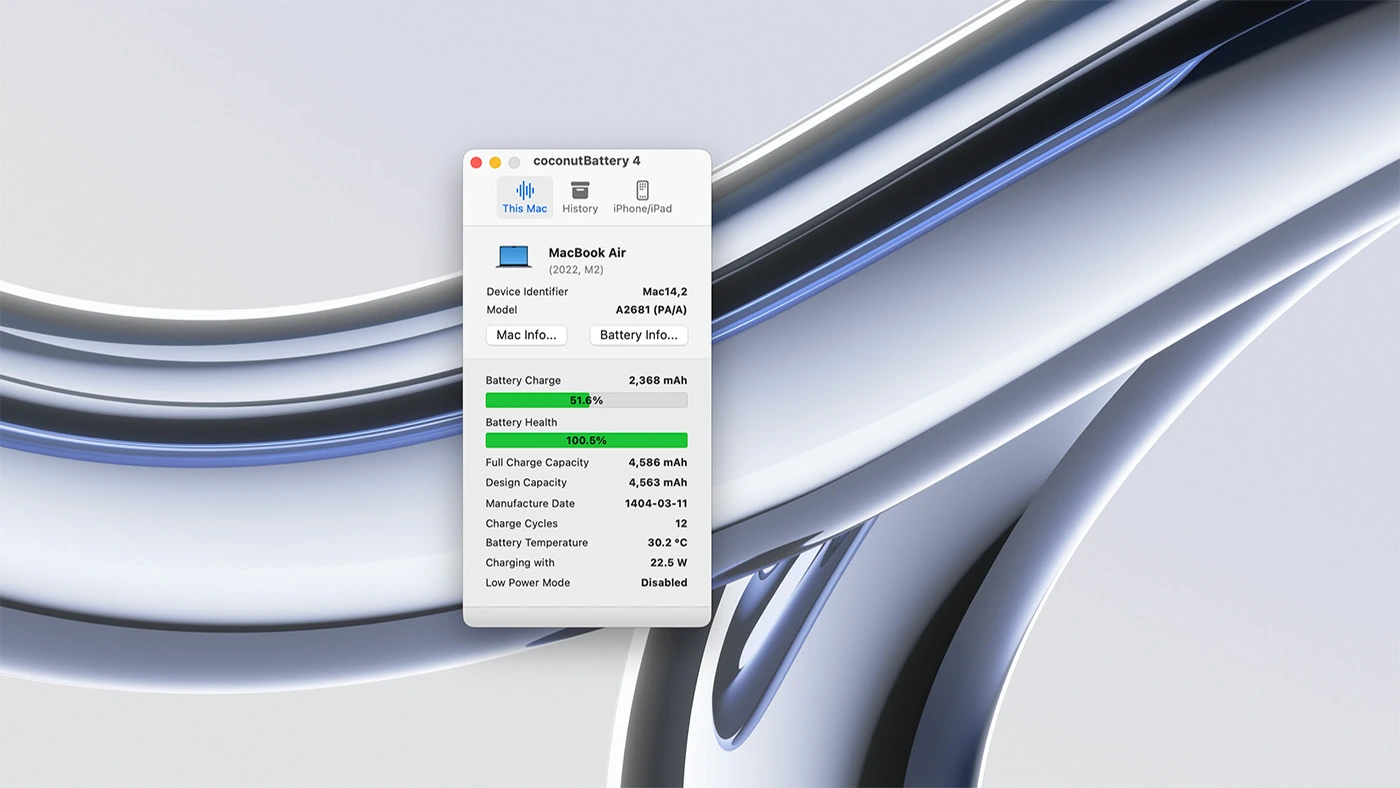
Task: Minimize the window using yellow button
Action: pyautogui.click(x=495, y=162)
